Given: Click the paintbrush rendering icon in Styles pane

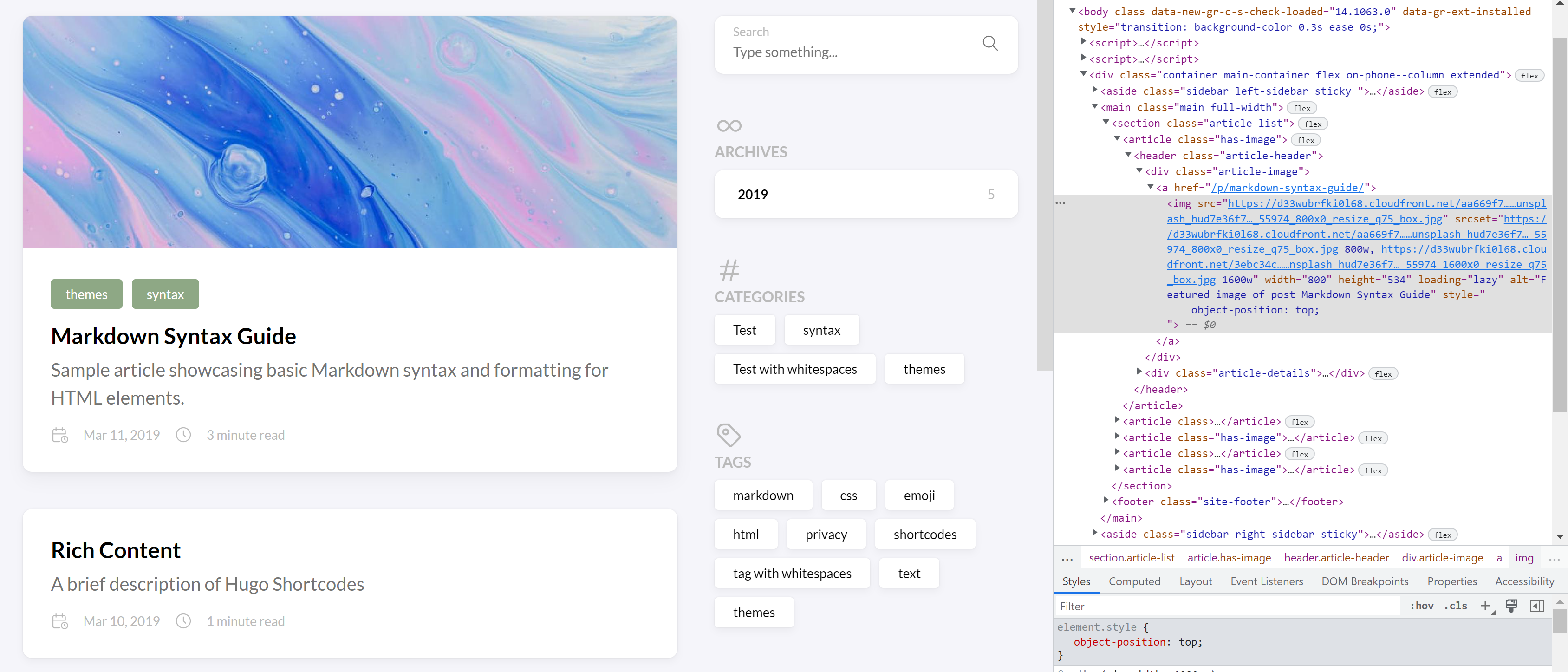Looking at the screenshot, I should click(1511, 606).
